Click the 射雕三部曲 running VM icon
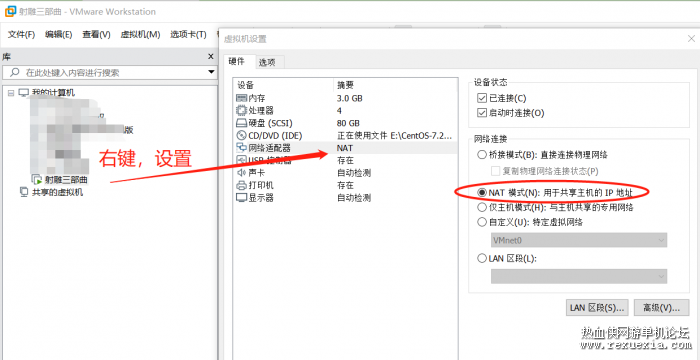The image size is (700, 360). tap(37, 180)
